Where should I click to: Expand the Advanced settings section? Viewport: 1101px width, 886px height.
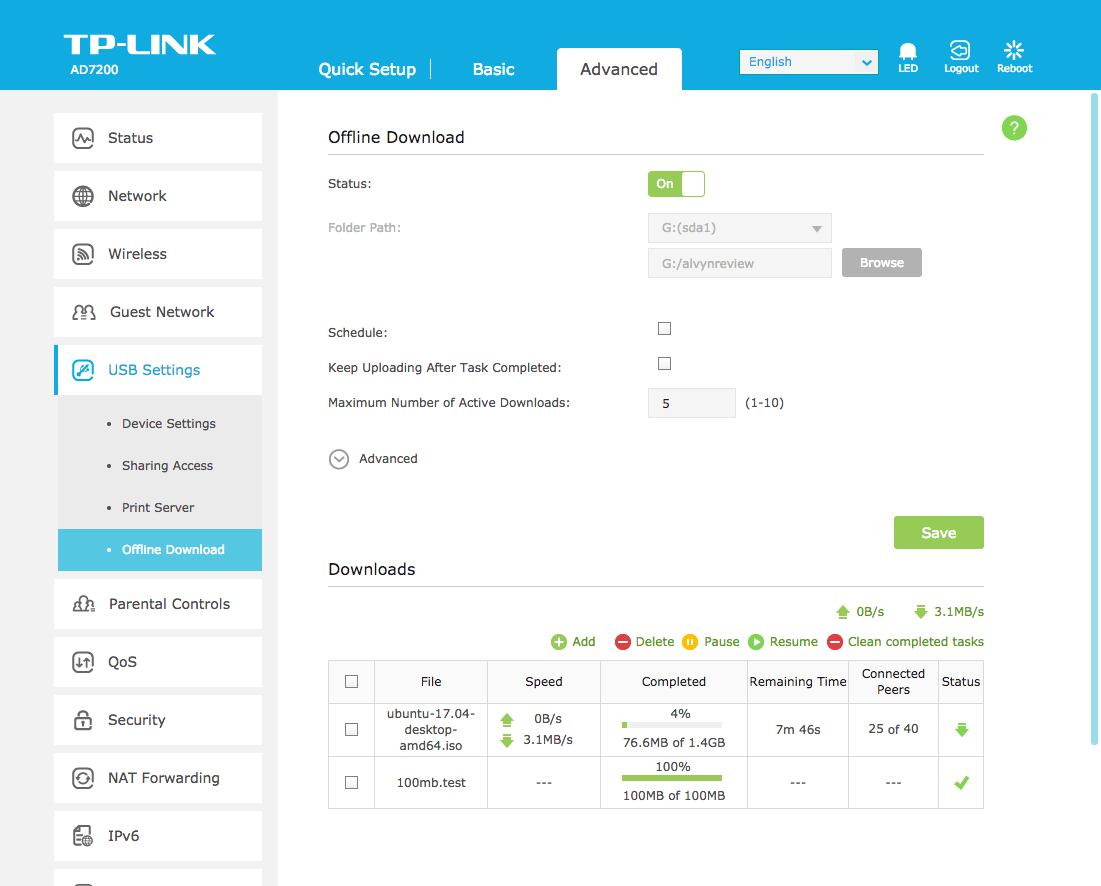point(340,459)
